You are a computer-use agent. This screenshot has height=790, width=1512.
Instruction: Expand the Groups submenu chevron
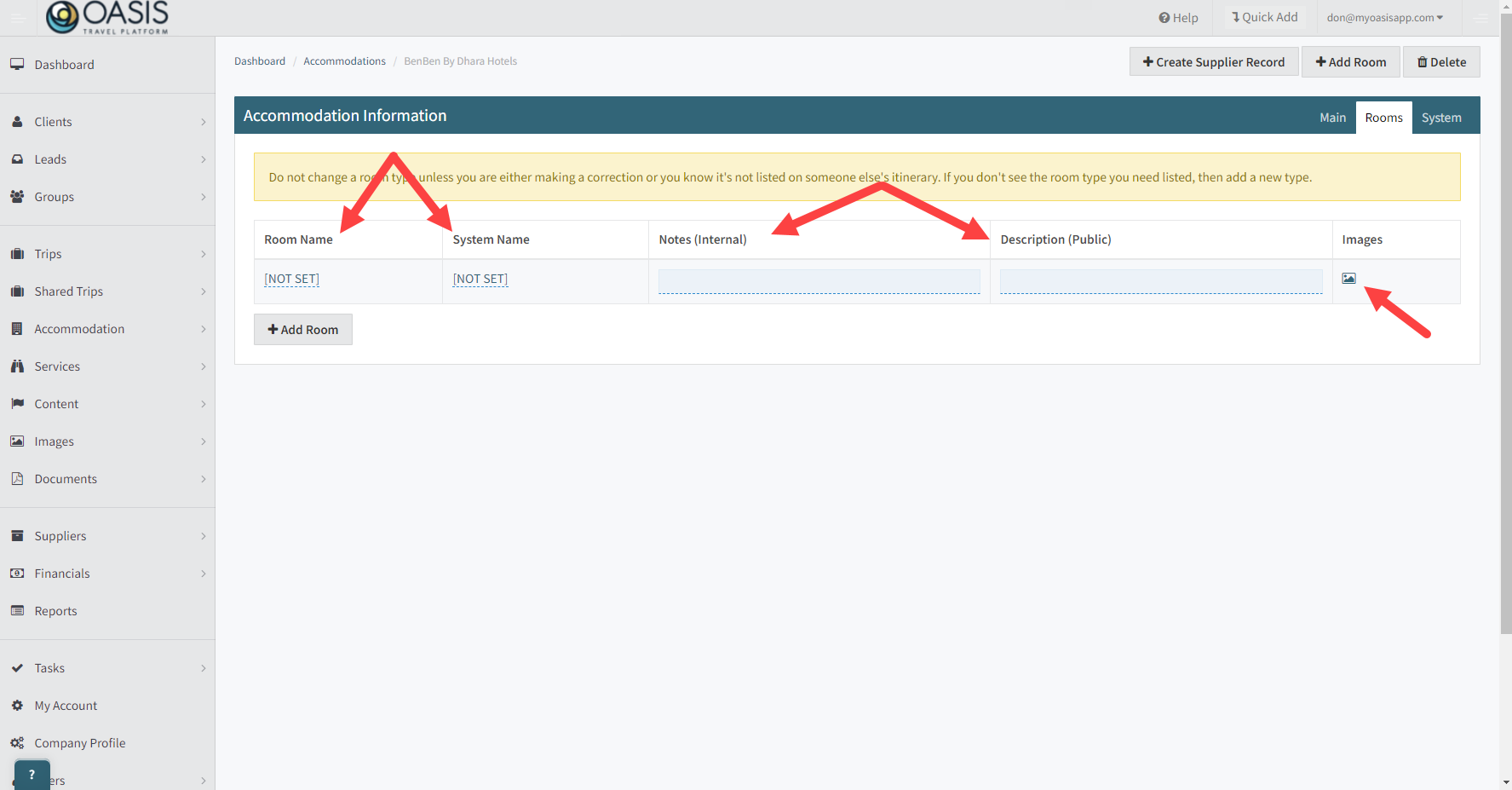204,197
